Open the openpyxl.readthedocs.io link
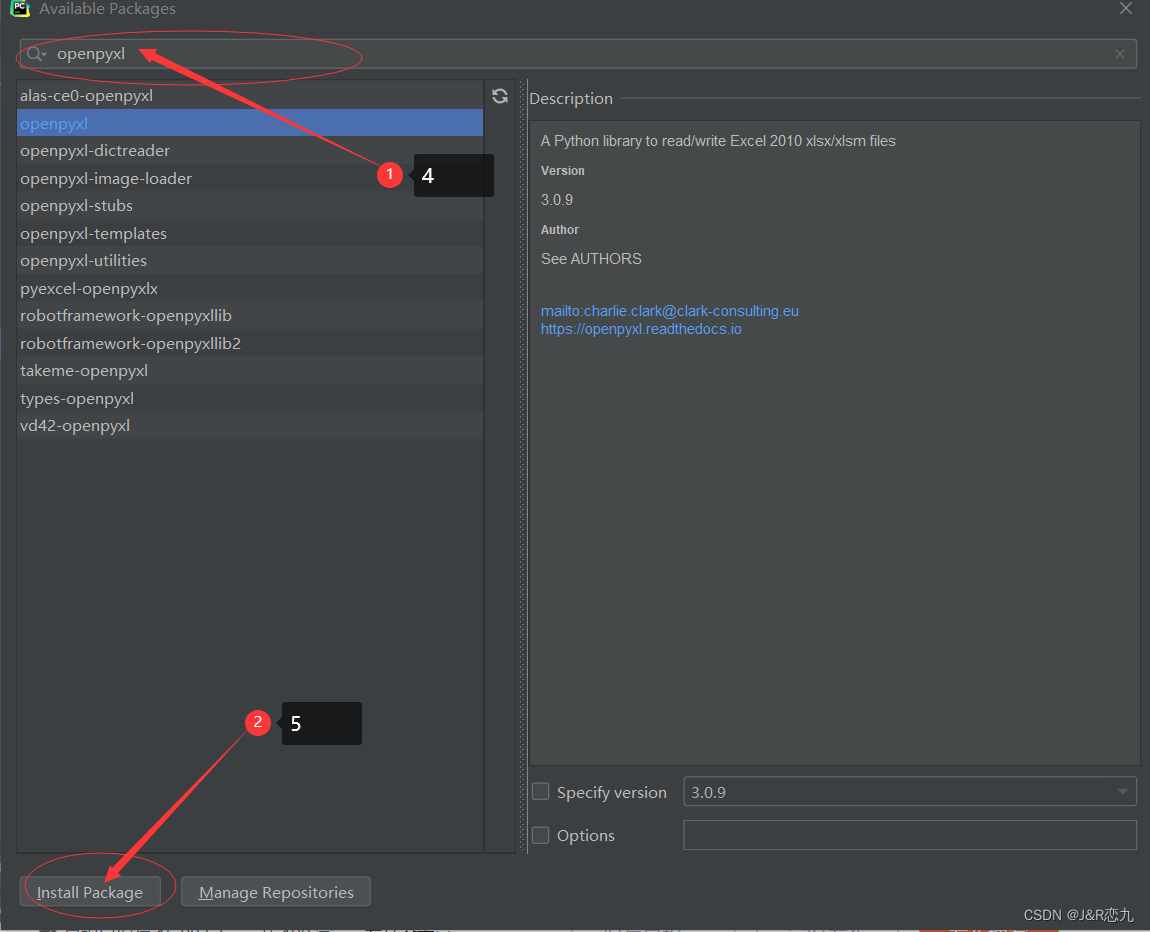The width and height of the screenshot is (1150, 932). (641, 329)
